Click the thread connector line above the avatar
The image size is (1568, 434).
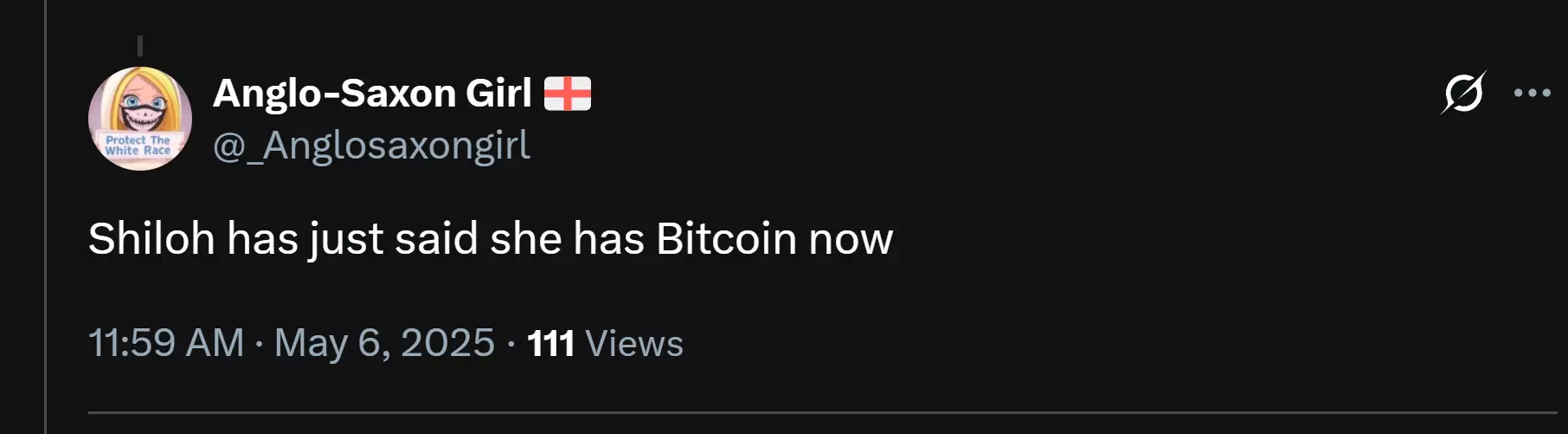tap(140, 46)
